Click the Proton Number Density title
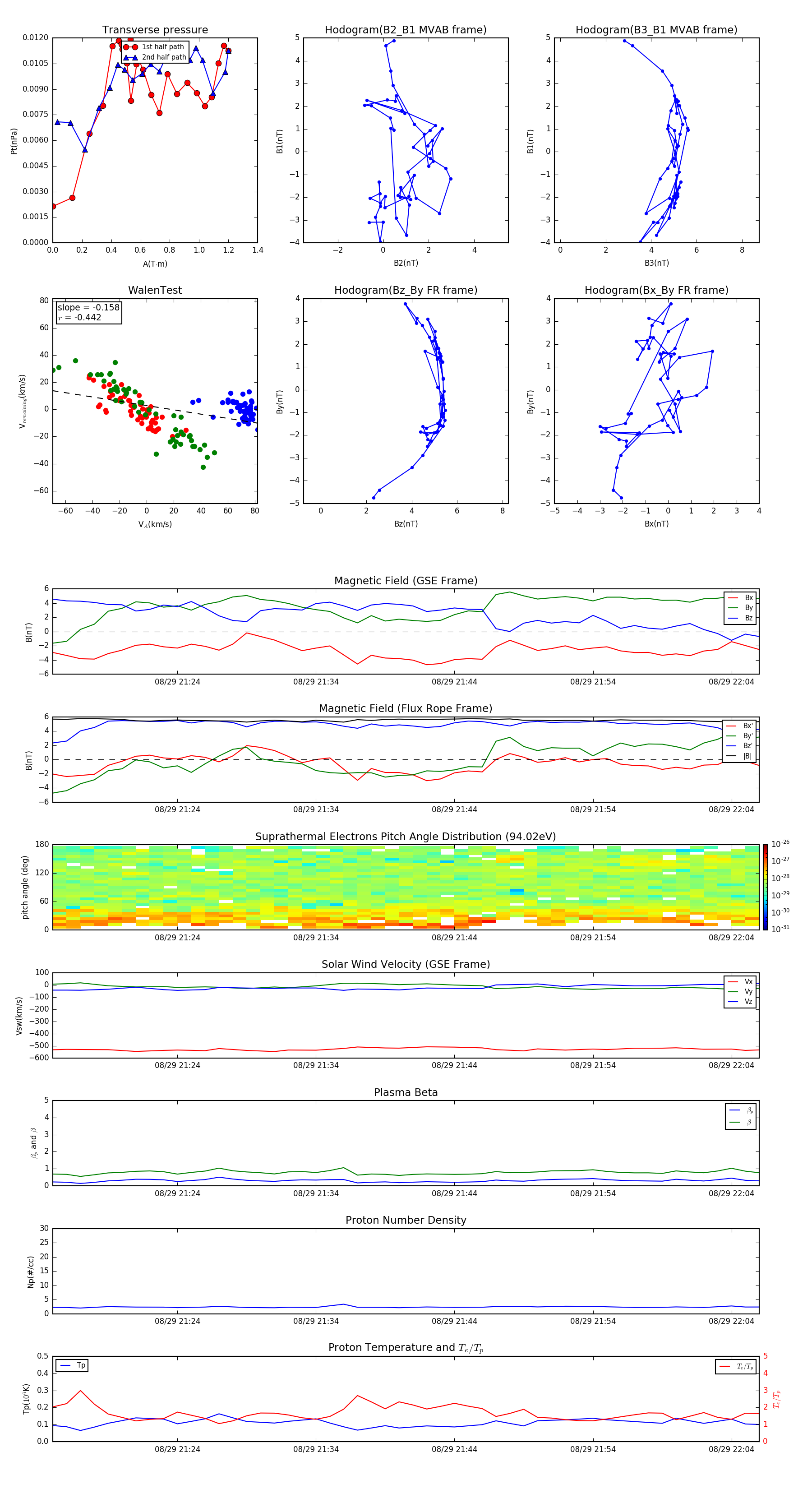Image resolution: width=812 pixels, height=1489 pixels. [406, 1220]
